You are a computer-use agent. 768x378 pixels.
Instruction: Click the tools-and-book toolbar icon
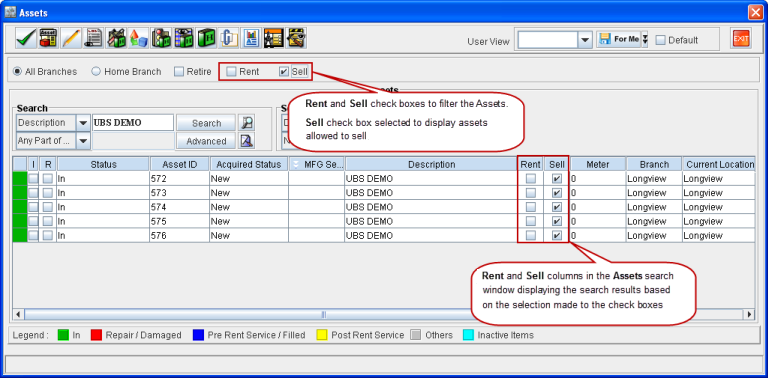[x=117, y=38]
